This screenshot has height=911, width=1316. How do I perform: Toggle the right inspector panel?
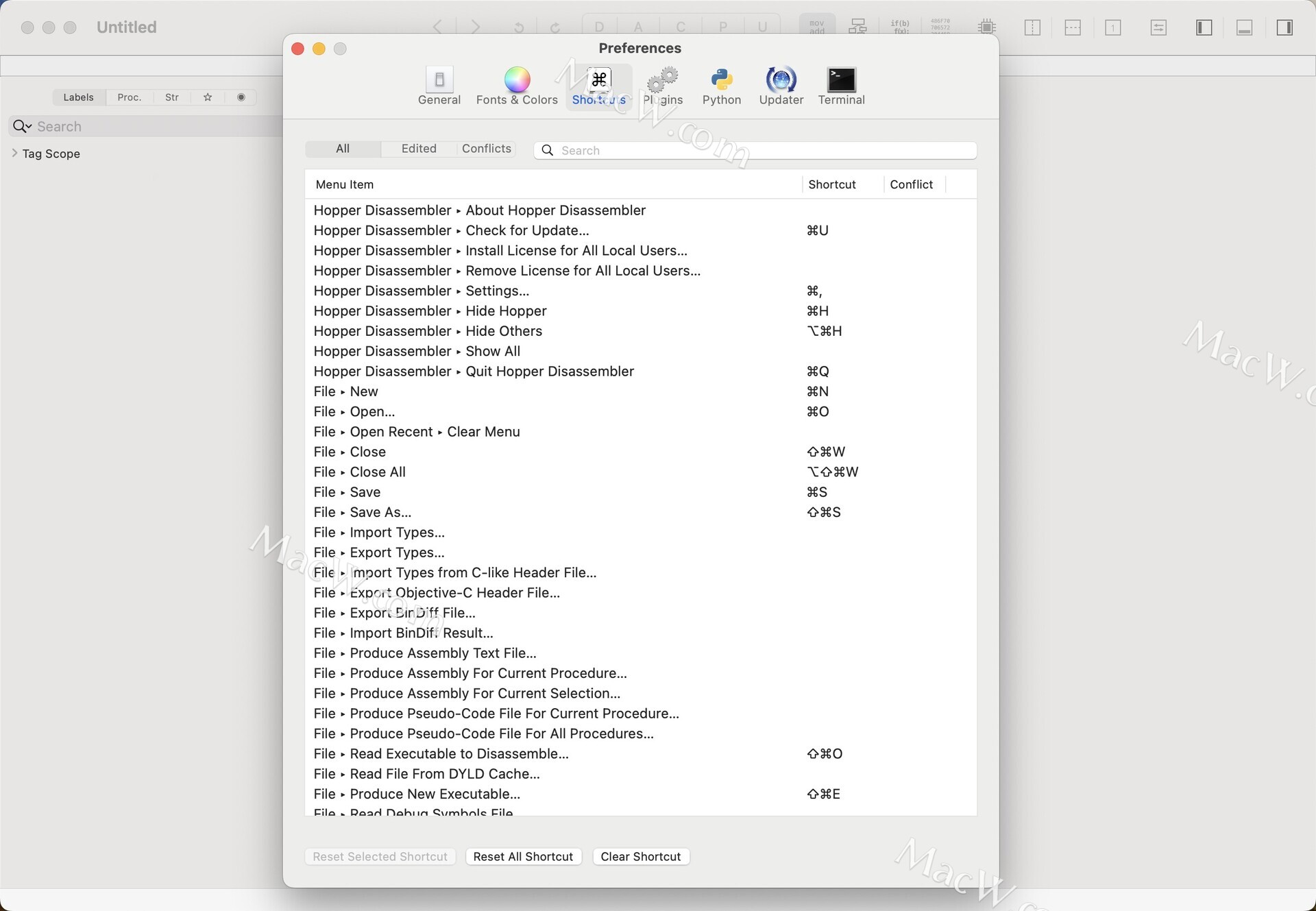[1285, 27]
